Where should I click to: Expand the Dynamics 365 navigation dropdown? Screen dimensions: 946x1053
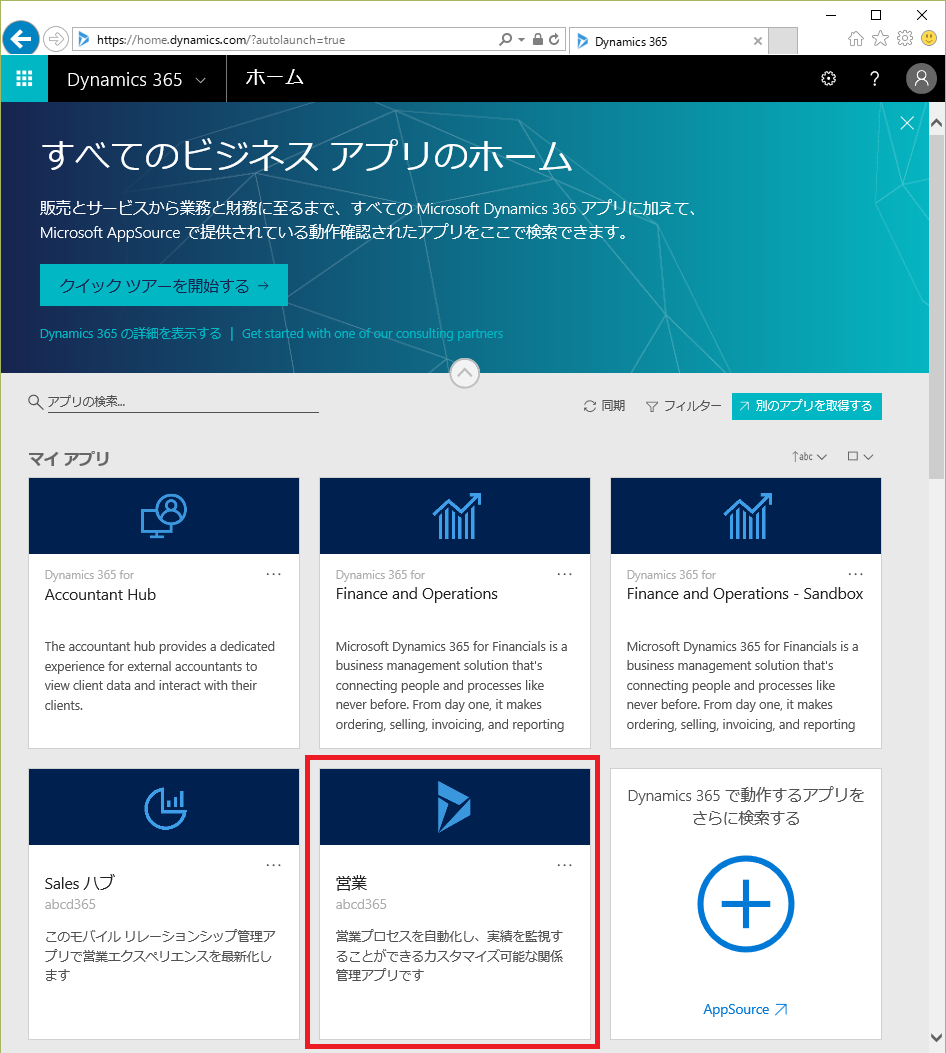click(x=136, y=79)
